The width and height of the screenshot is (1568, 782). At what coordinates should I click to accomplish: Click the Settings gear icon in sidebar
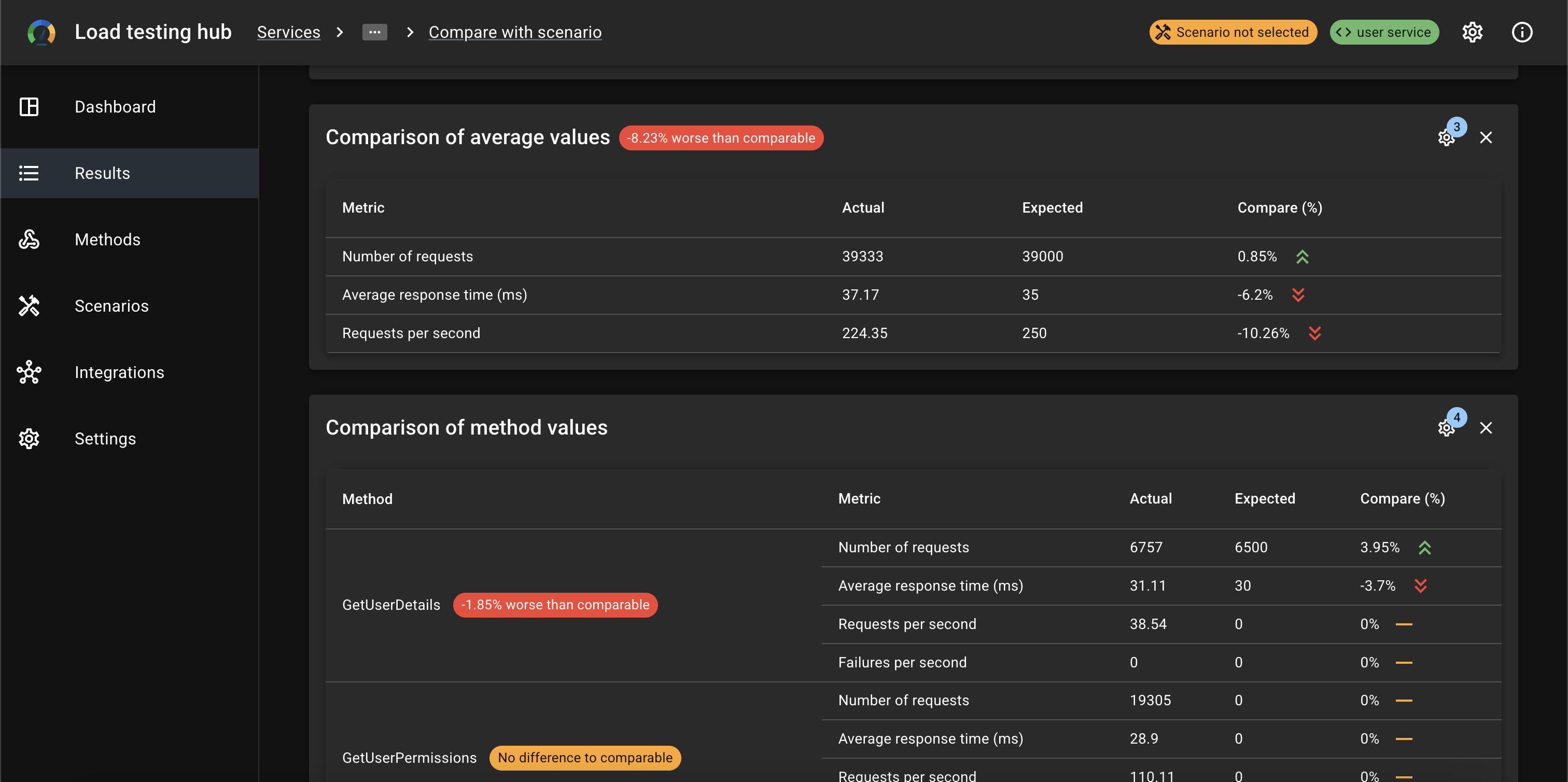[29, 438]
